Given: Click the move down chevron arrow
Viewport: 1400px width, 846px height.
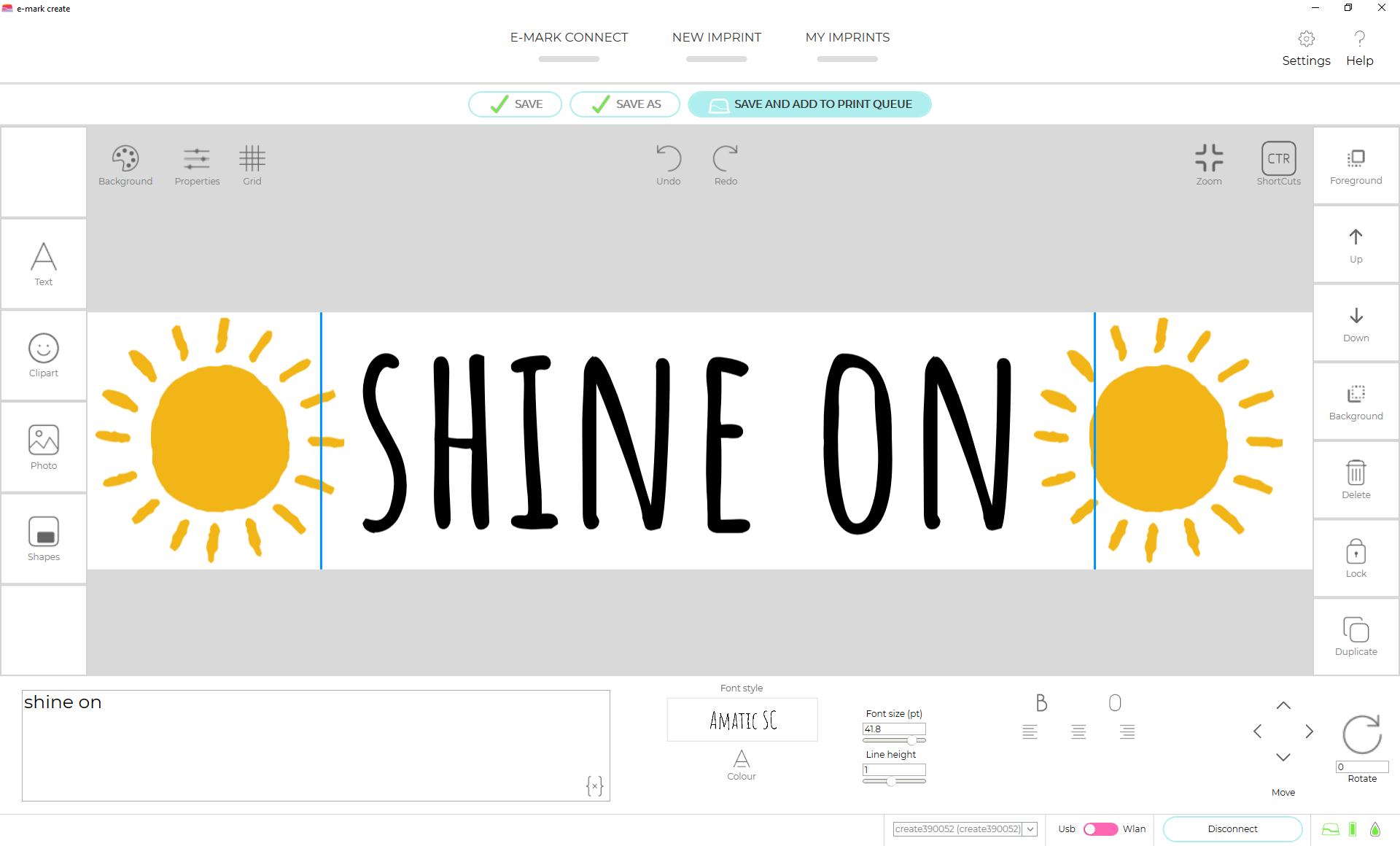Looking at the screenshot, I should 1283,758.
